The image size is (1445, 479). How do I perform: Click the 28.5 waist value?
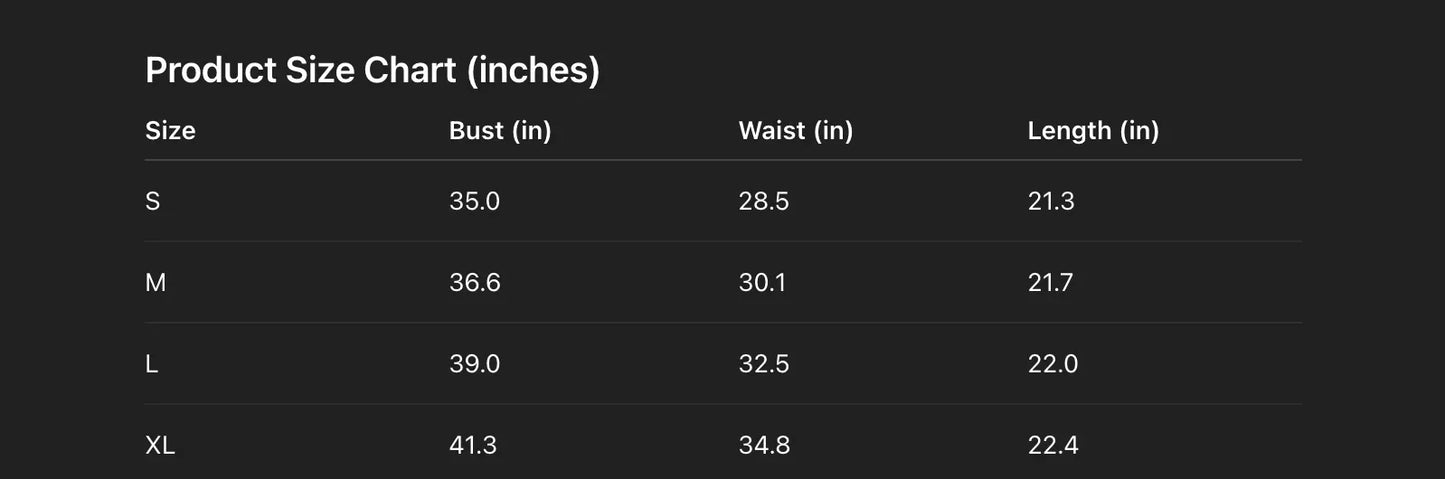tap(764, 202)
